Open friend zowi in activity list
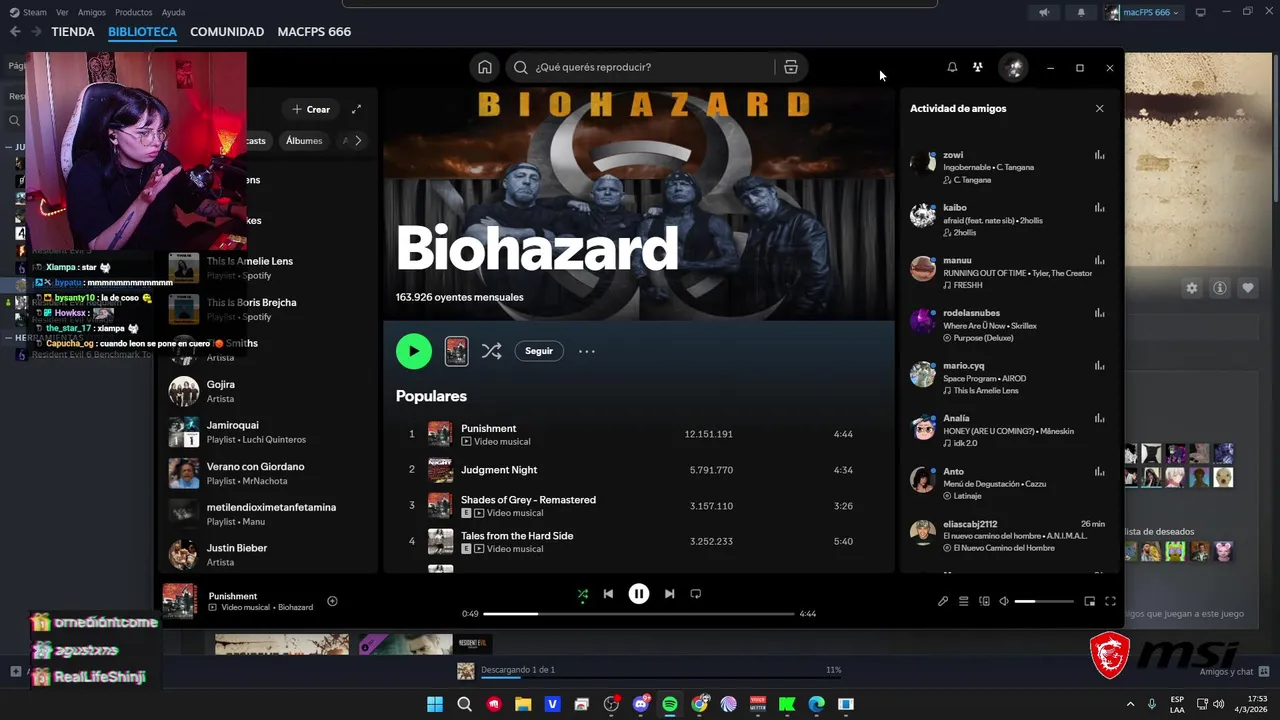The width and height of the screenshot is (1280, 720). (953, 155)
